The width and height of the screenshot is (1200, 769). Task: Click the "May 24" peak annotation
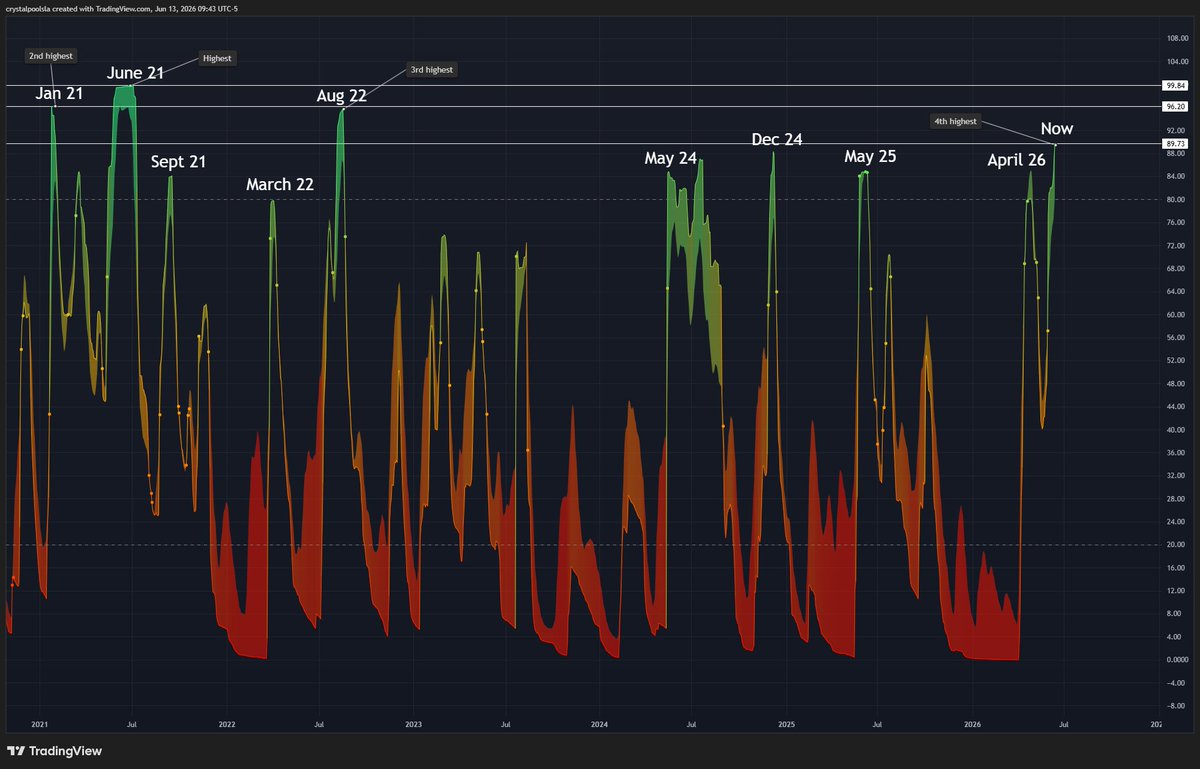click(x=671, y=158)
